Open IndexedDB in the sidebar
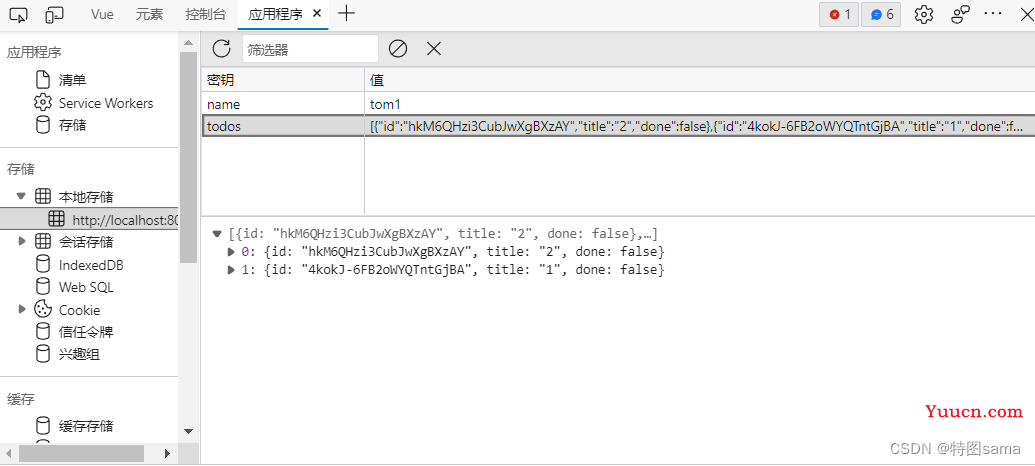The width and height of the screenshot is (1035, 466). 89,265
